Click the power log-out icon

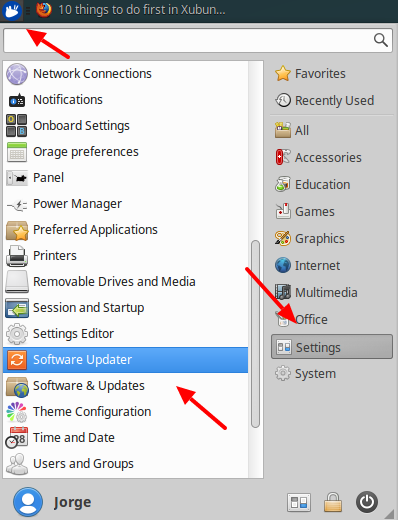coord(367,502)
